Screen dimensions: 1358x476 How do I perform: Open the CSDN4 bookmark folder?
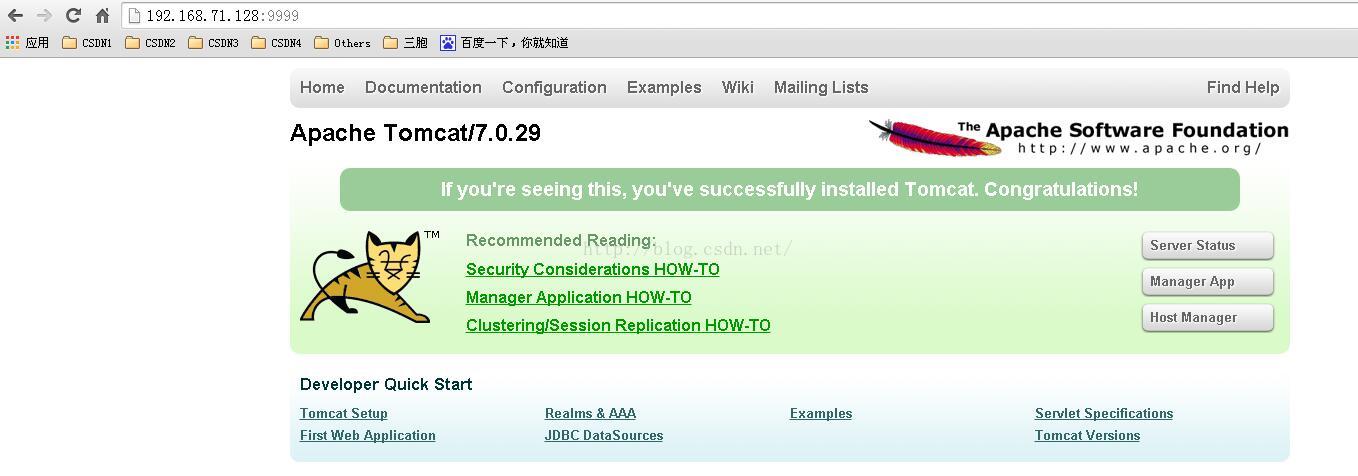pos(276,43)
